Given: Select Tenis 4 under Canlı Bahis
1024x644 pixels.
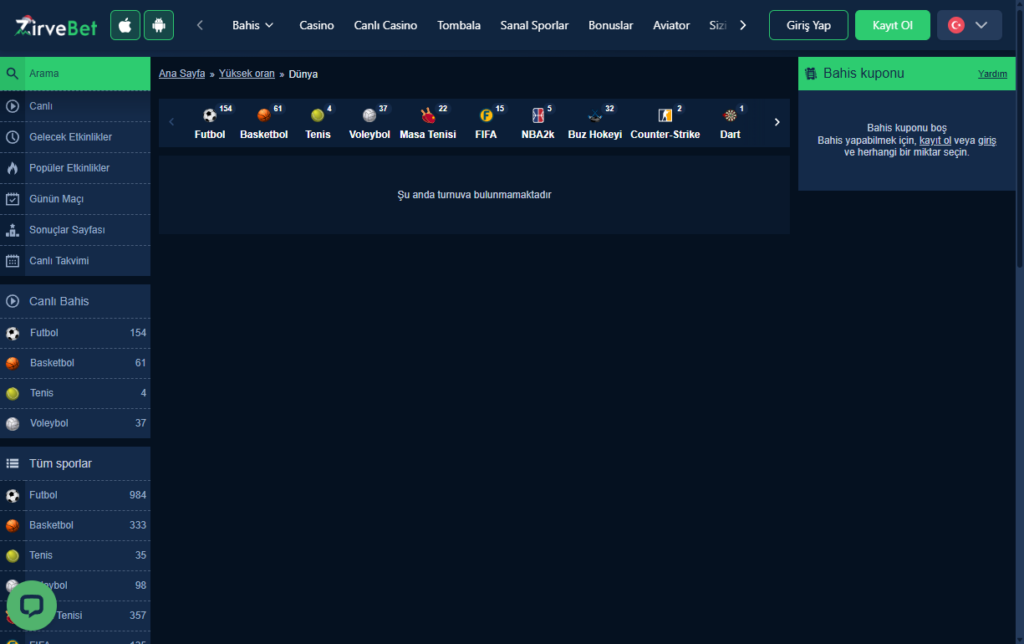Looking at the screenshot, I should tap(75, 393).
